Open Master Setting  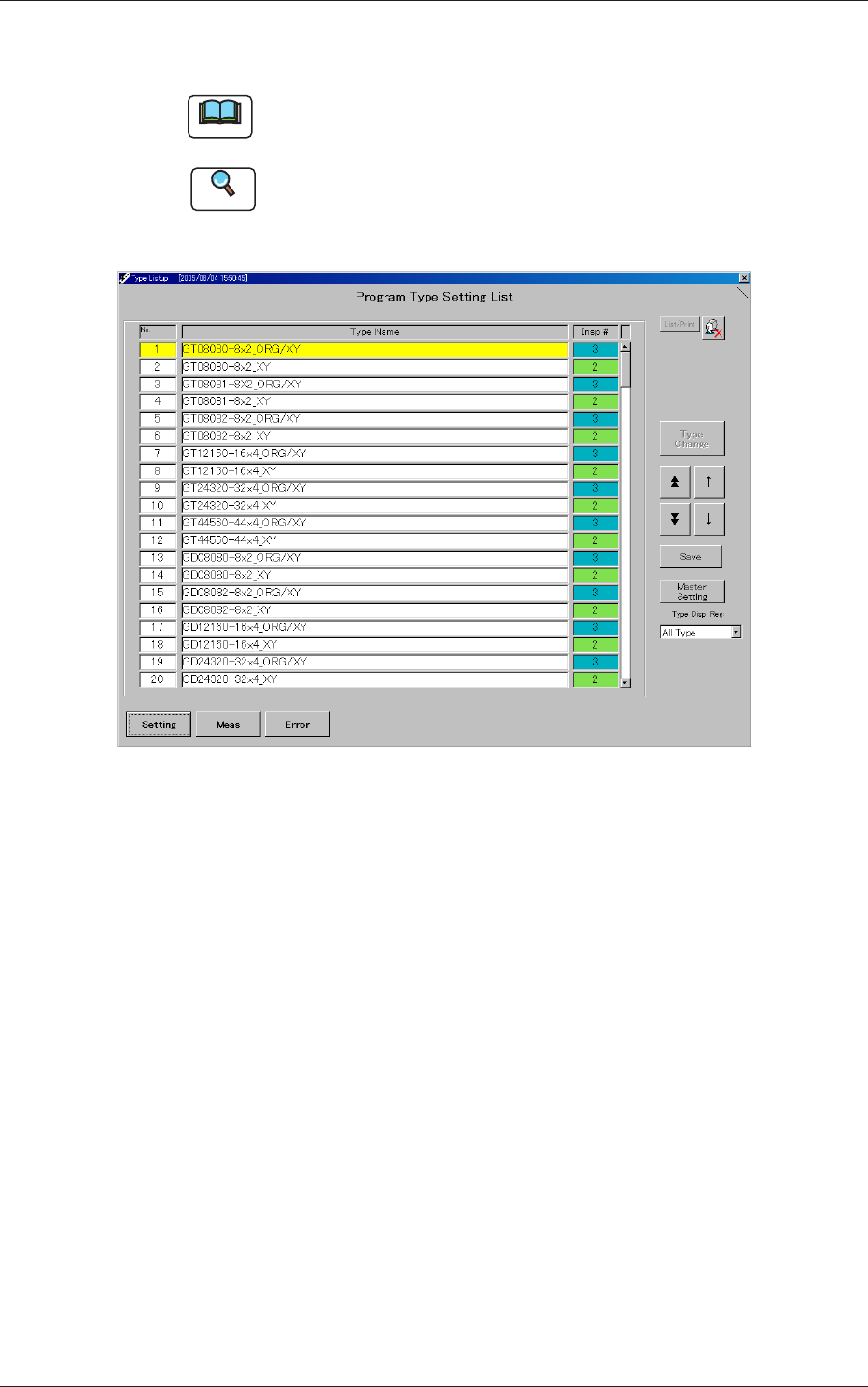tap(692, 592)
